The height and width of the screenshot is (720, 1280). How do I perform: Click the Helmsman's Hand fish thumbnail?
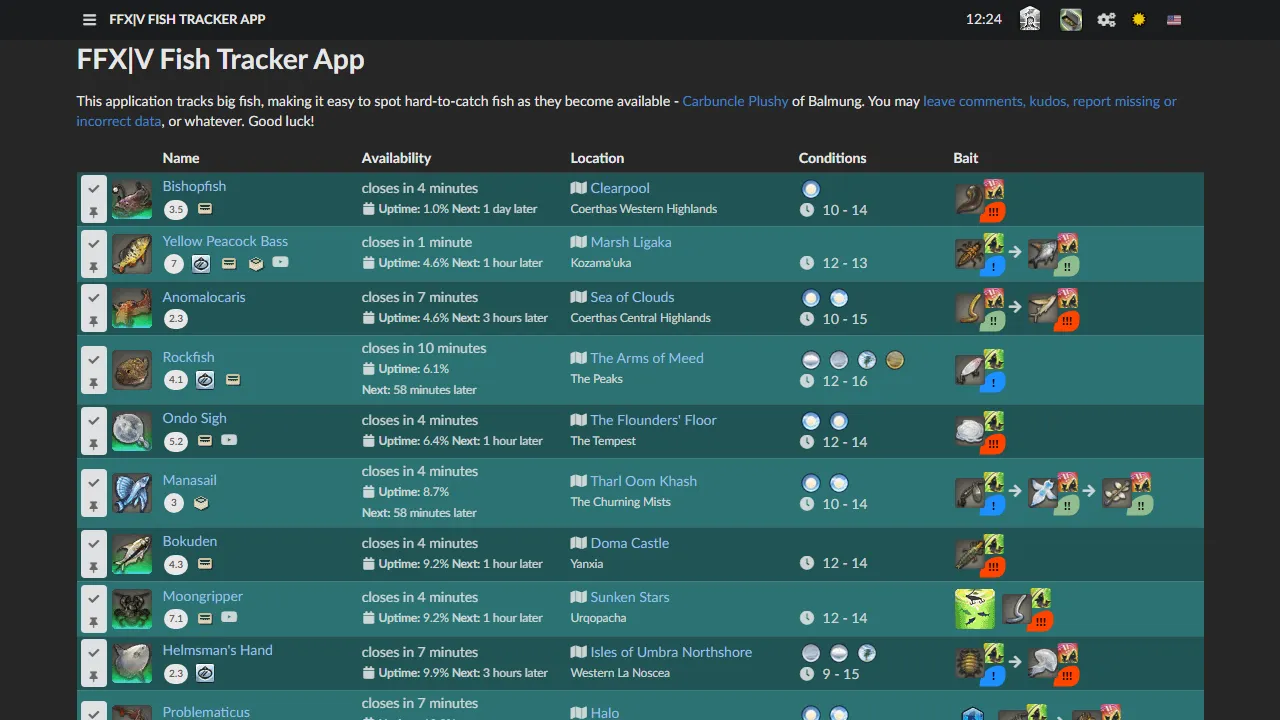pos(131,662)
